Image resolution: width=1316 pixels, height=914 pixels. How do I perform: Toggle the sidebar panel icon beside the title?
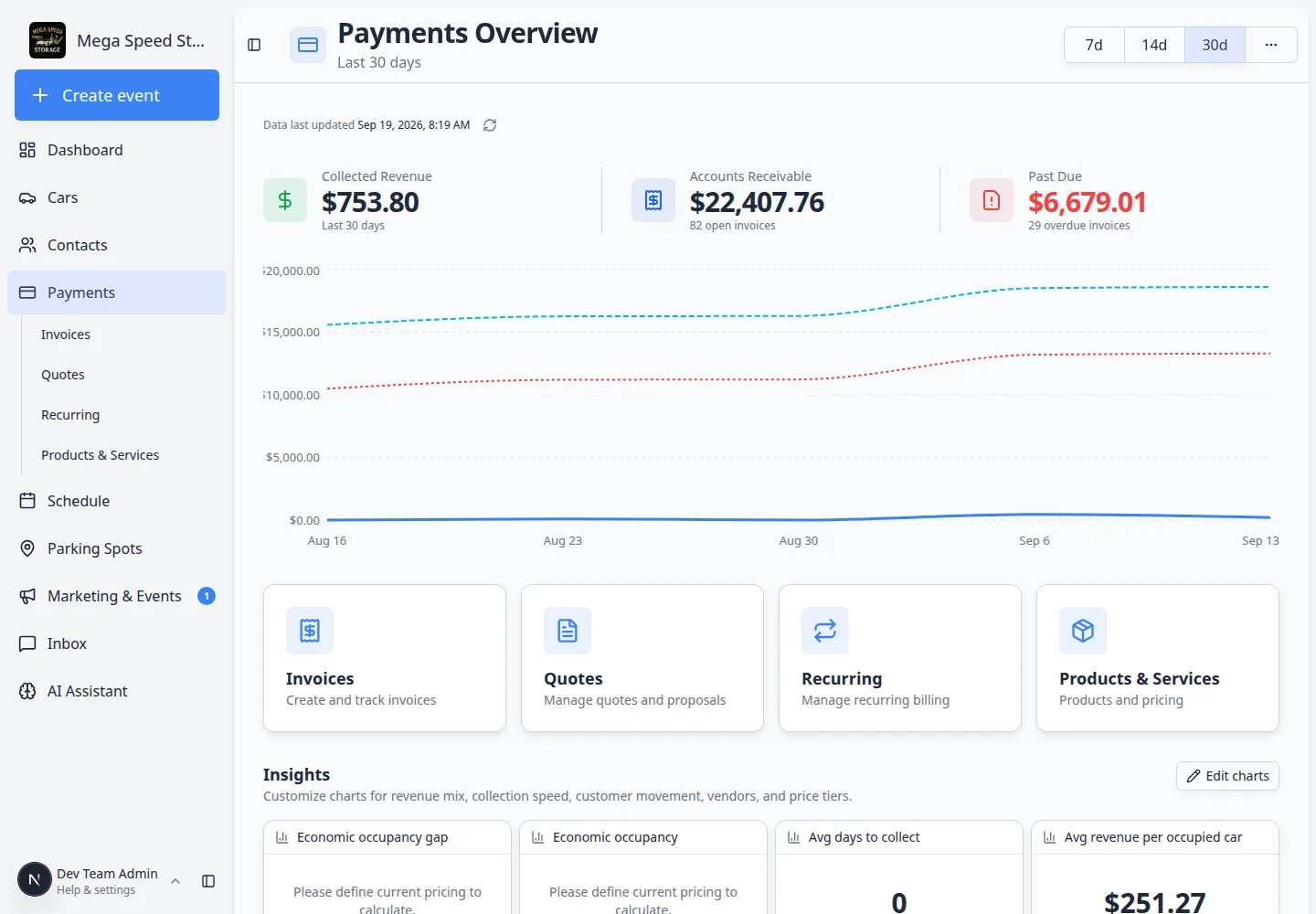254,45
